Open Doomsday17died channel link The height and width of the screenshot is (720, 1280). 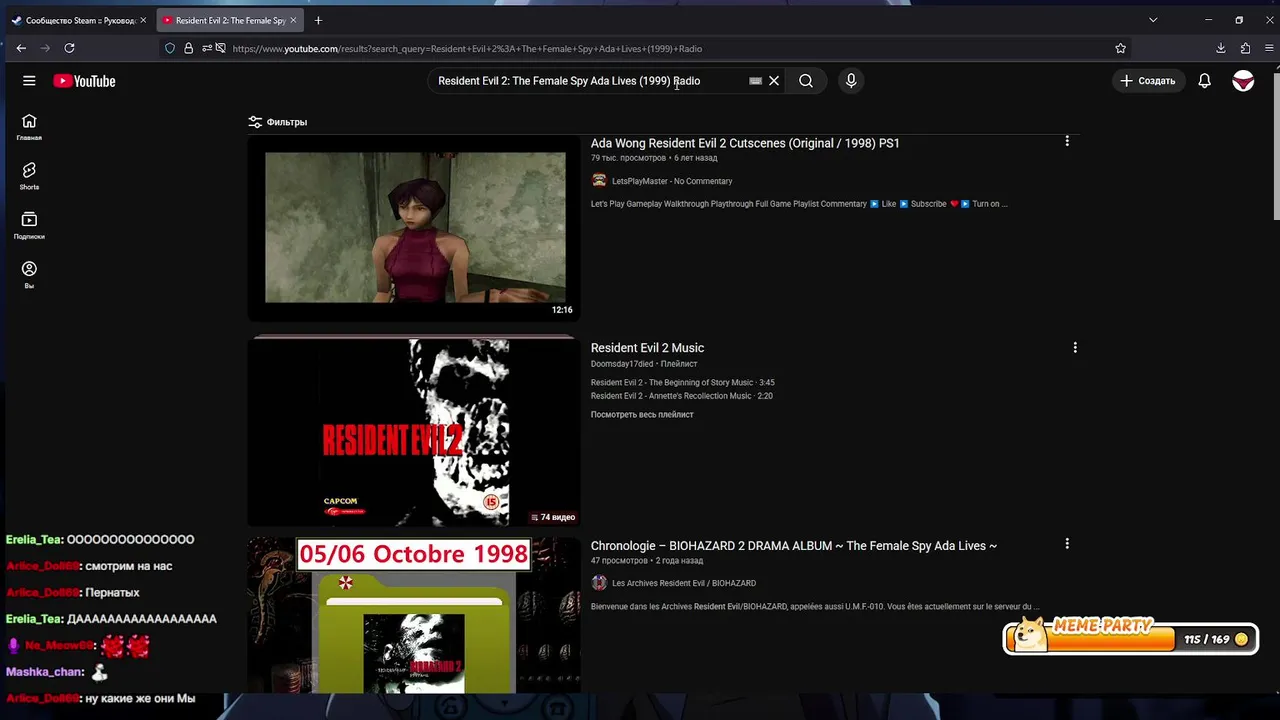tap(622, 364)
